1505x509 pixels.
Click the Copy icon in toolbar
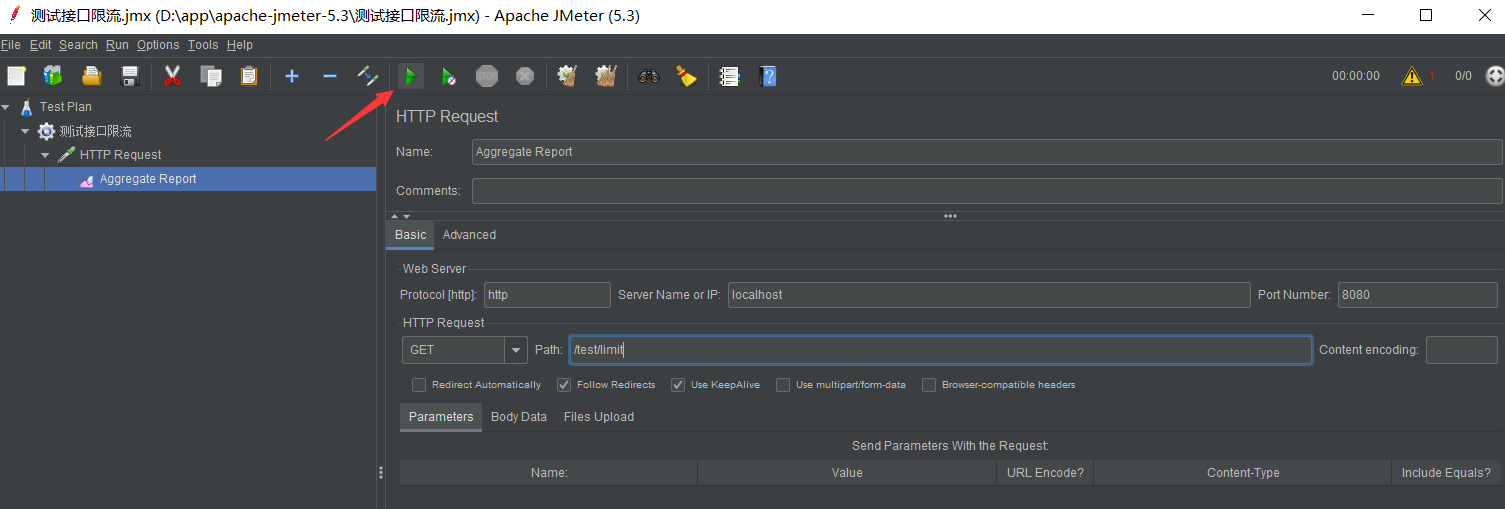211,76
